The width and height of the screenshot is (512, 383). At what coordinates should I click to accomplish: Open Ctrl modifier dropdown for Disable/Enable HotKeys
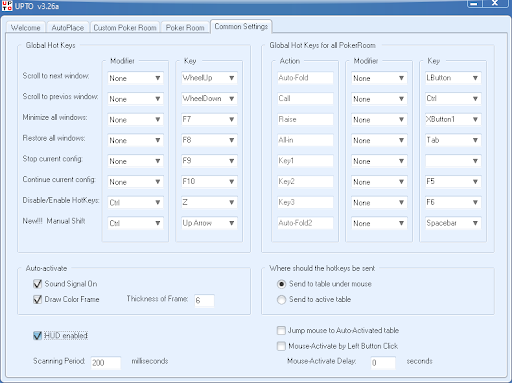point(135,202)
